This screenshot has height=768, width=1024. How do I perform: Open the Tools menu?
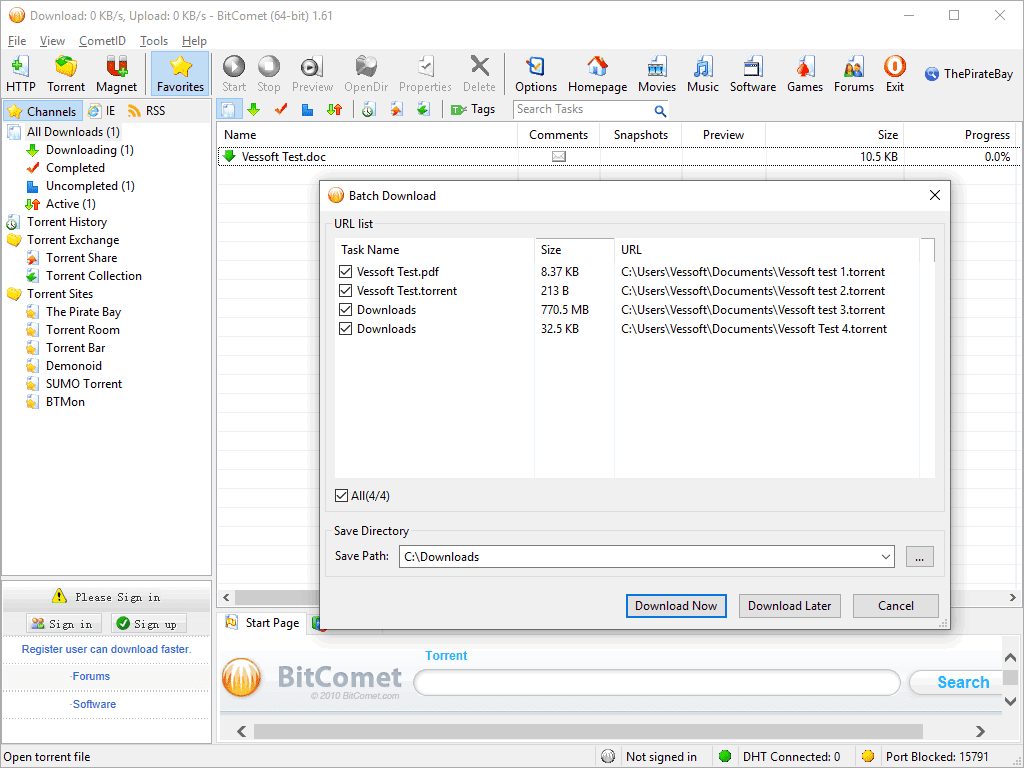tap(154, 40)
